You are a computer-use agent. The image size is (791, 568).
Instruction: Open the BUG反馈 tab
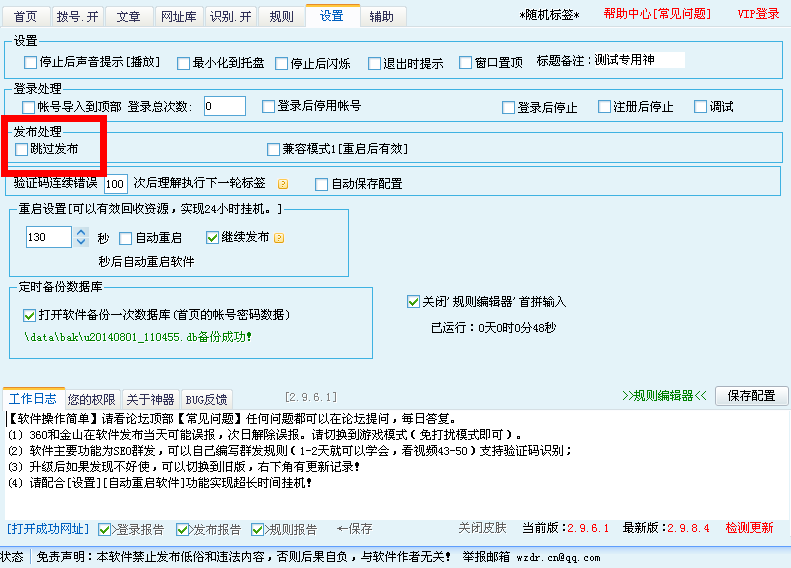[206, 400]
